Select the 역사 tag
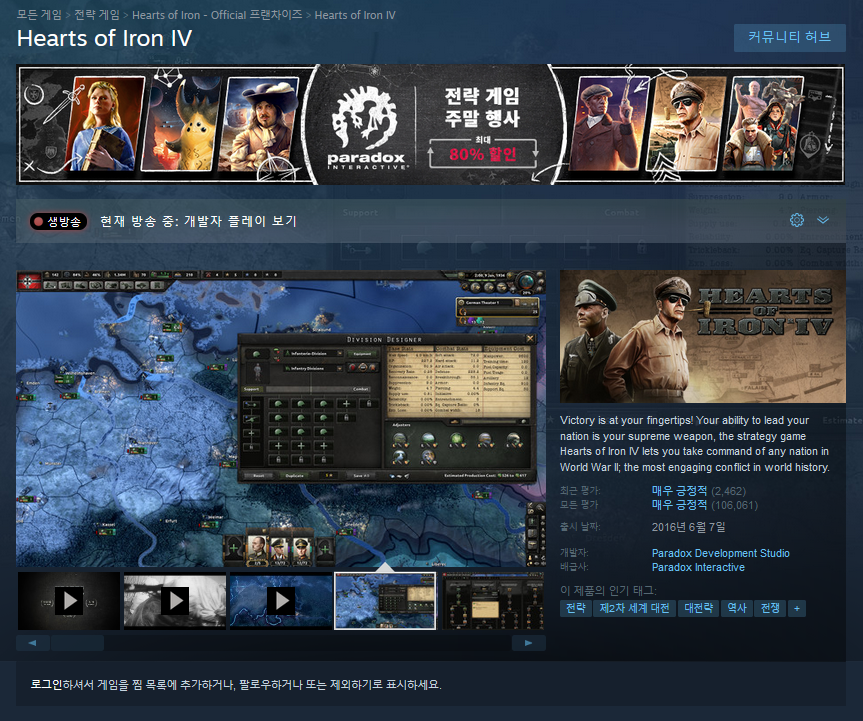The width and height of the screenshot is (863, 721). point(737,608)
